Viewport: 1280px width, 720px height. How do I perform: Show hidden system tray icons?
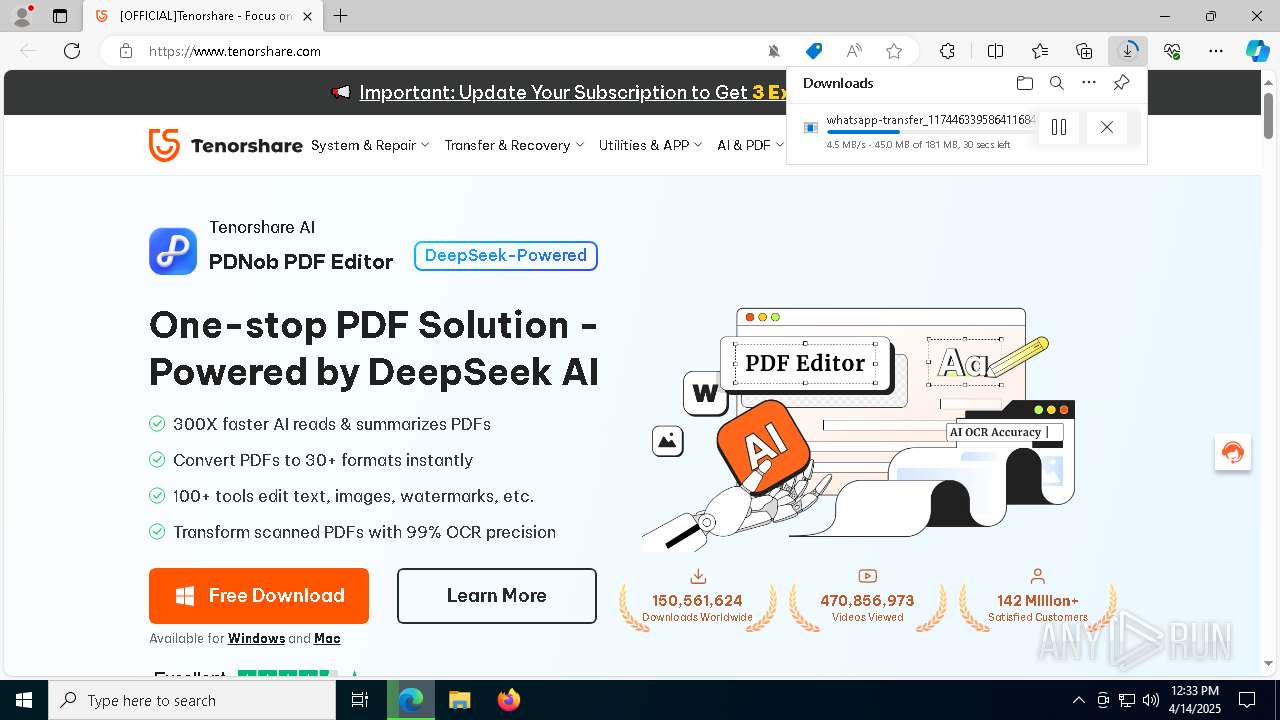click(x=1078, y=700)
